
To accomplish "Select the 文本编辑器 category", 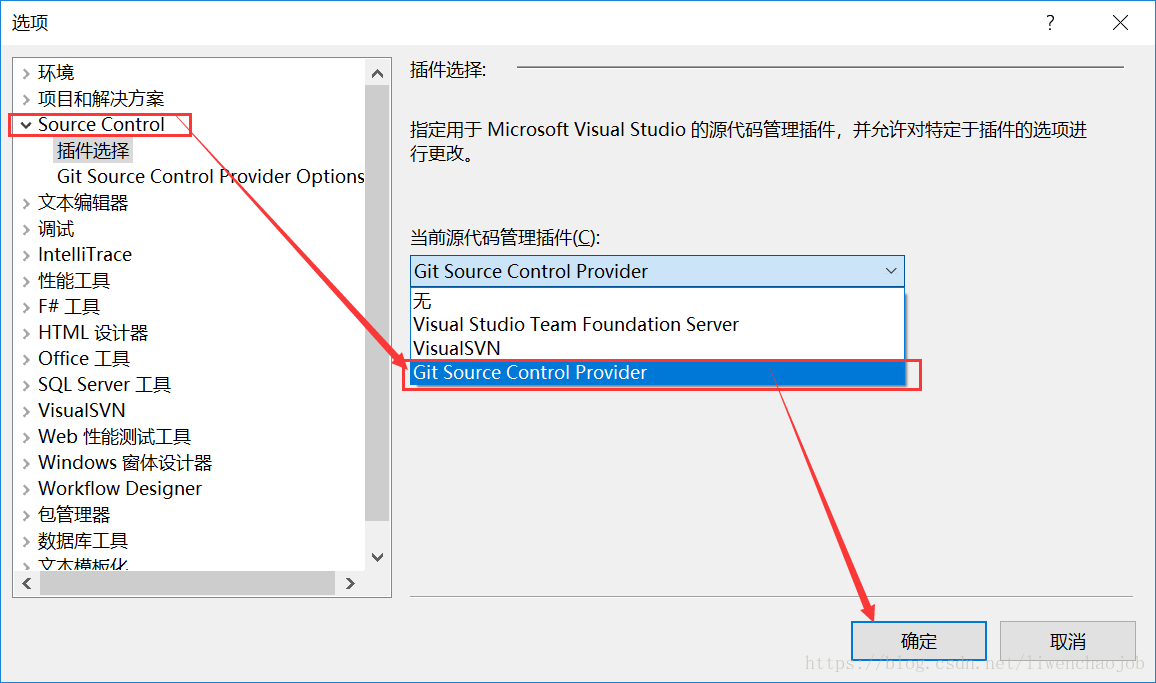I will coord(83,203).
